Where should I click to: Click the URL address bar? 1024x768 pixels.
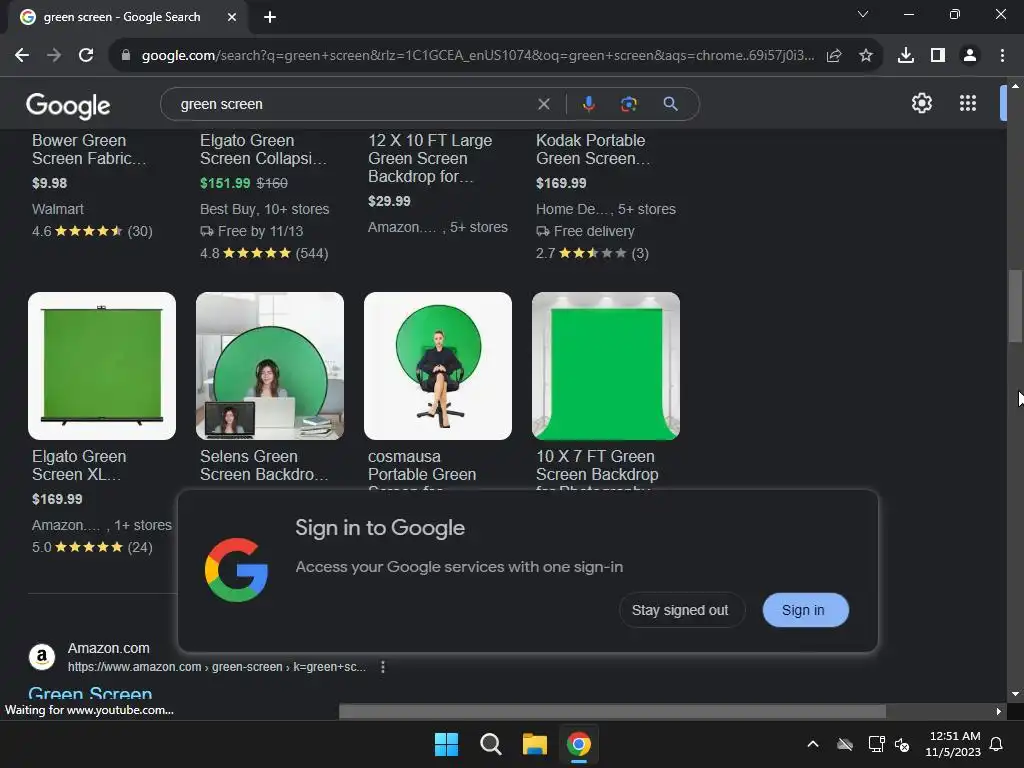(477, 56)
